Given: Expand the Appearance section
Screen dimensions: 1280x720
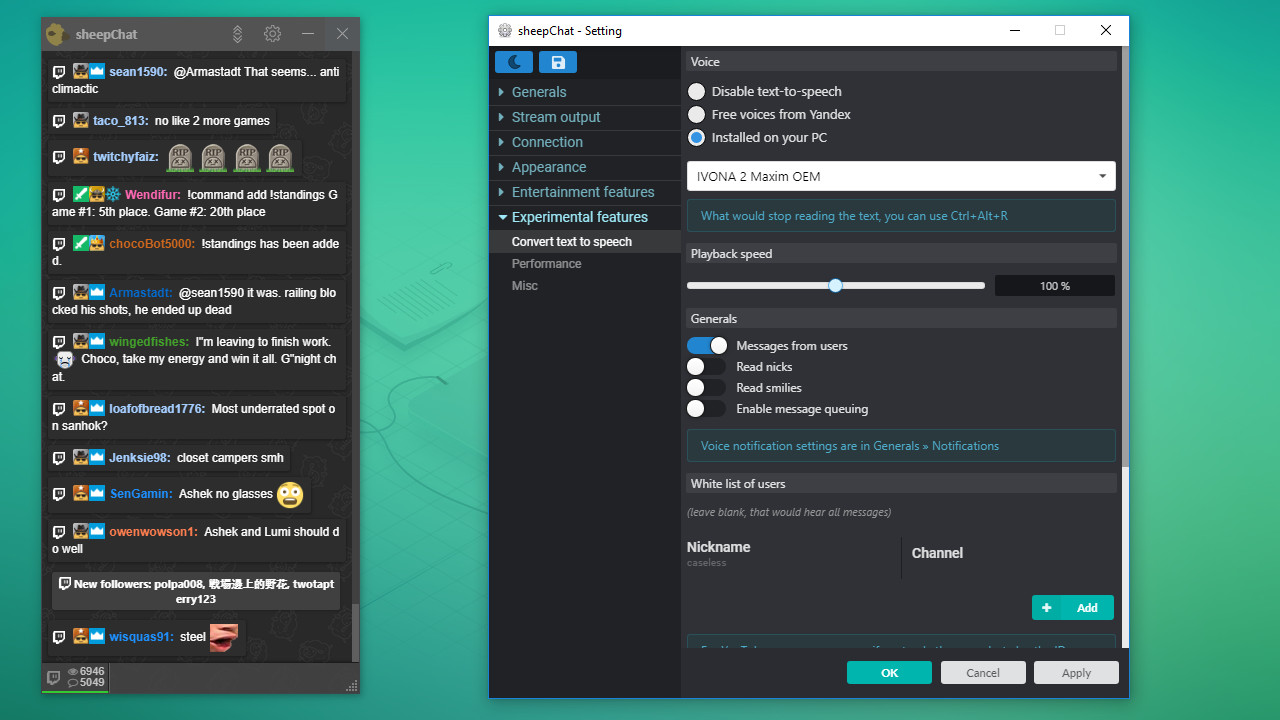Looking at the screenshot, I should pos(548,167).
